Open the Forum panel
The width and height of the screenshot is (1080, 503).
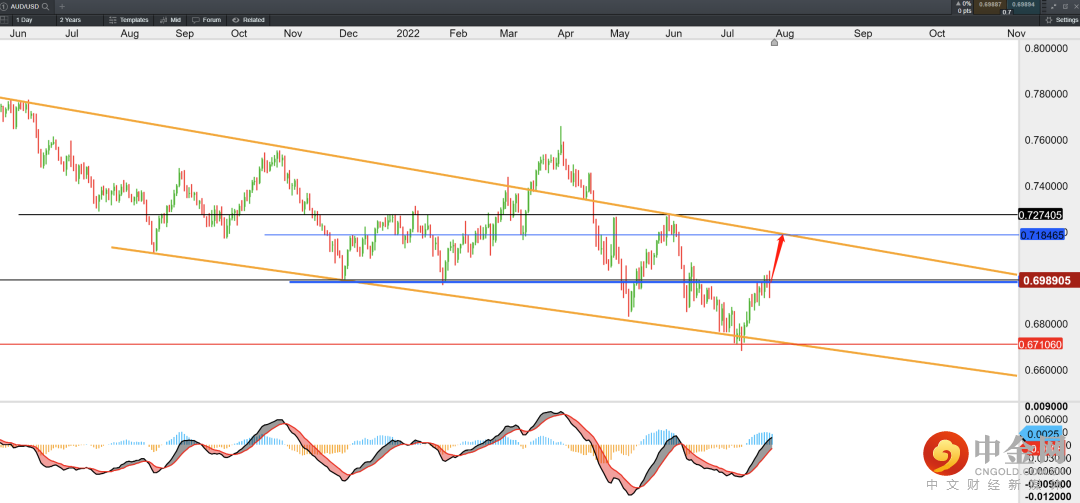coord(207,20)
